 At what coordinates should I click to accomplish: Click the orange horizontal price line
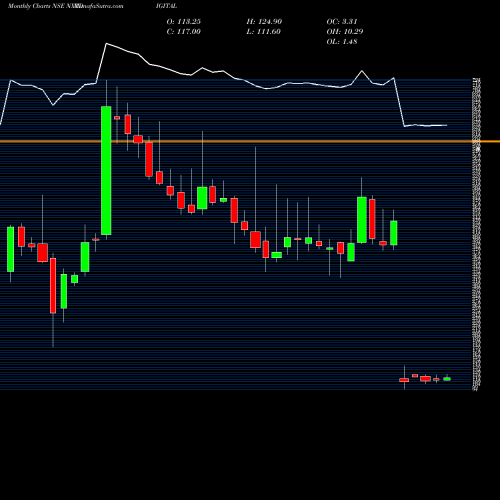[x=250, y=142]
